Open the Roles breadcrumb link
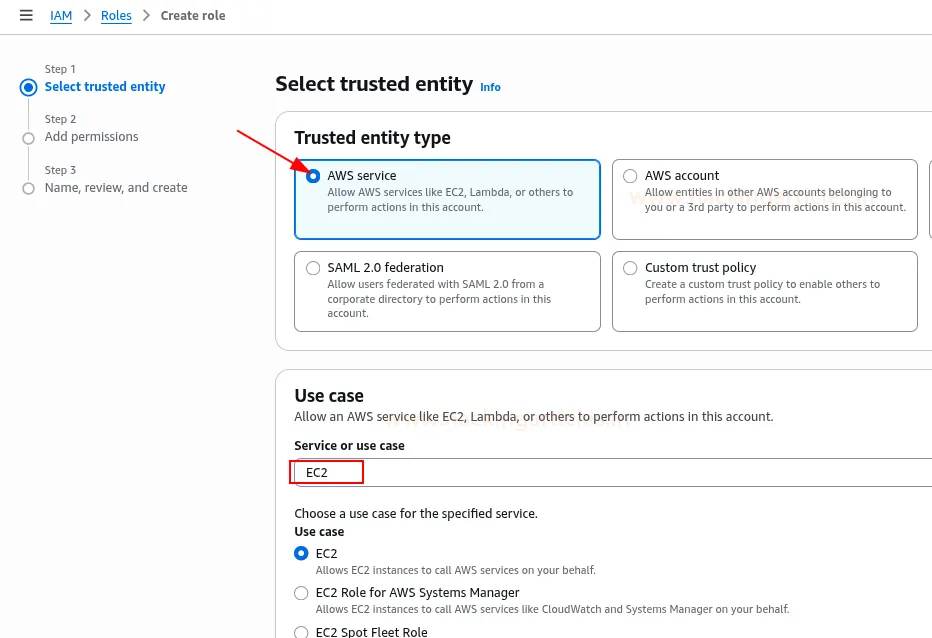Screen dimensions: 932x638 tap(117, 15)
